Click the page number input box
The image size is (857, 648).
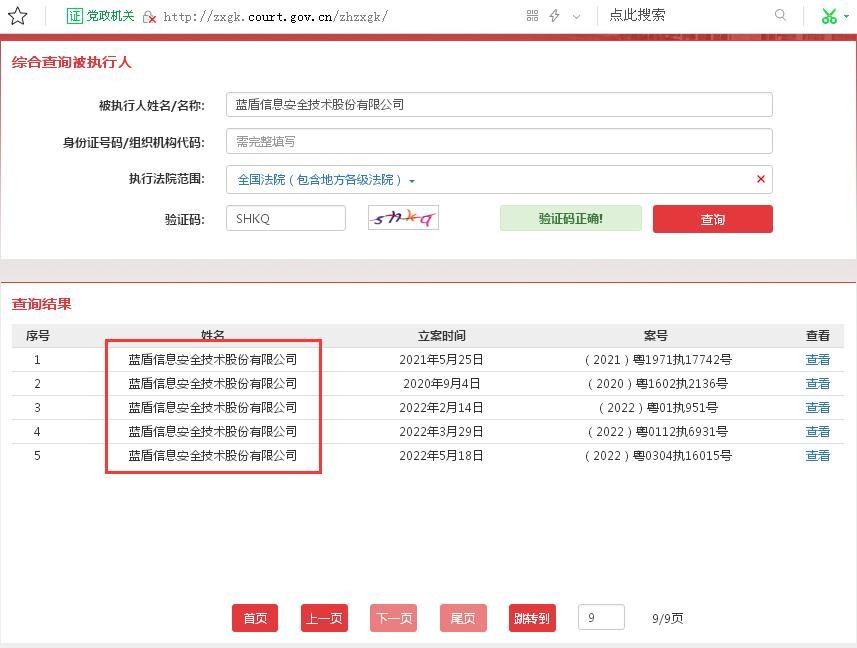coord(601,617)
